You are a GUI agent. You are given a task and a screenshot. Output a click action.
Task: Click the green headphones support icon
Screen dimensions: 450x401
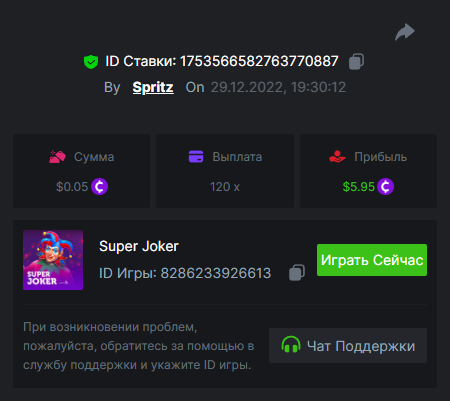291,345
